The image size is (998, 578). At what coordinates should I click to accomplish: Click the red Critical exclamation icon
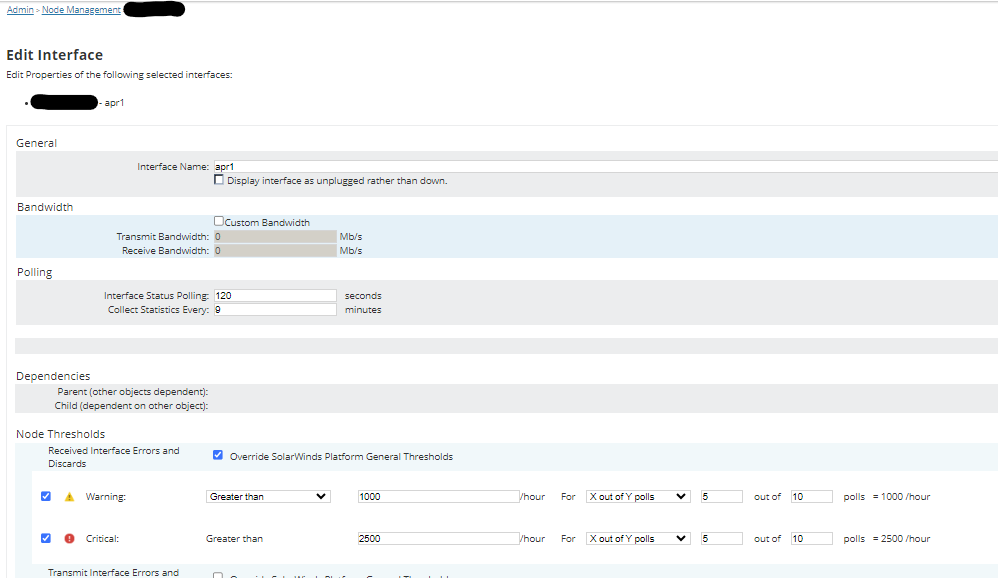[69, 539]
